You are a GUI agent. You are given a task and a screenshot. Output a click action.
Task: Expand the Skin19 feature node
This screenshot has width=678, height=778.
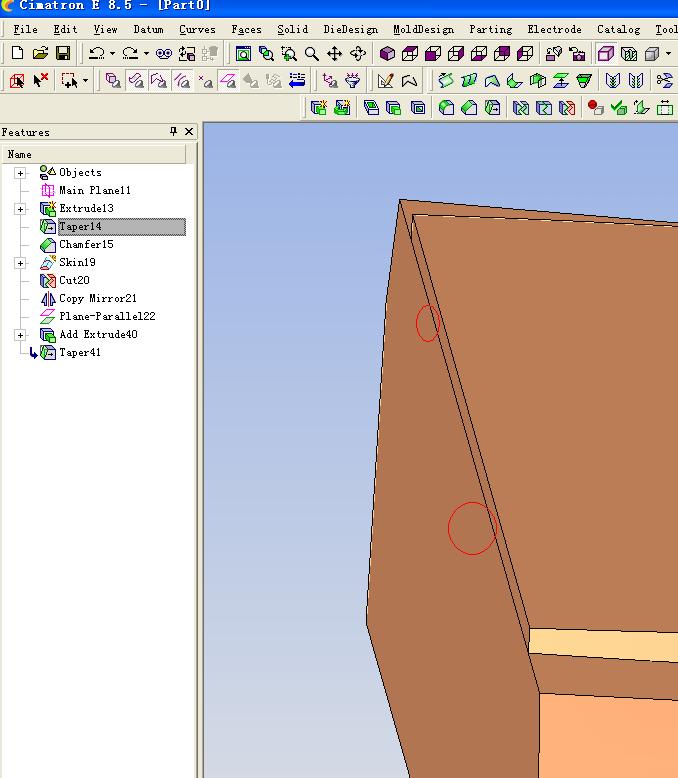coord(20,263)
